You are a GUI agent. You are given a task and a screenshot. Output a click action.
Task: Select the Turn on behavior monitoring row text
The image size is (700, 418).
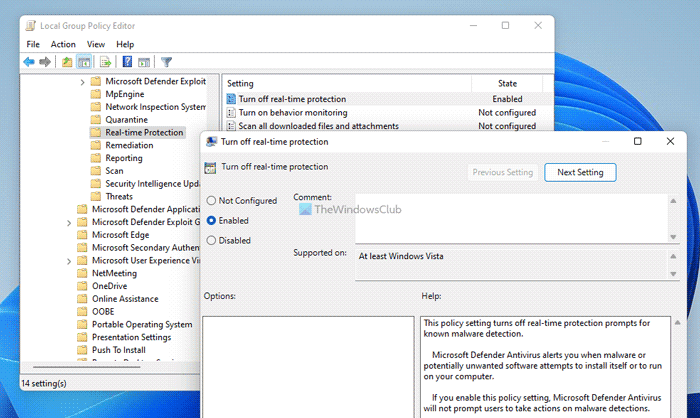[x=293, y=113]
